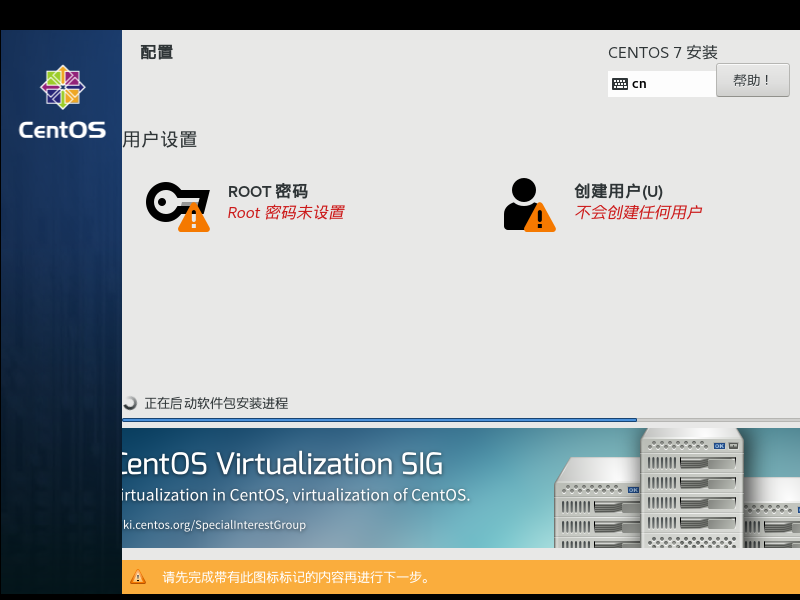Click the CentOS pinwheel logo in sidebar
The height and width of the screenshot is (600, 800).
point(62,88)
